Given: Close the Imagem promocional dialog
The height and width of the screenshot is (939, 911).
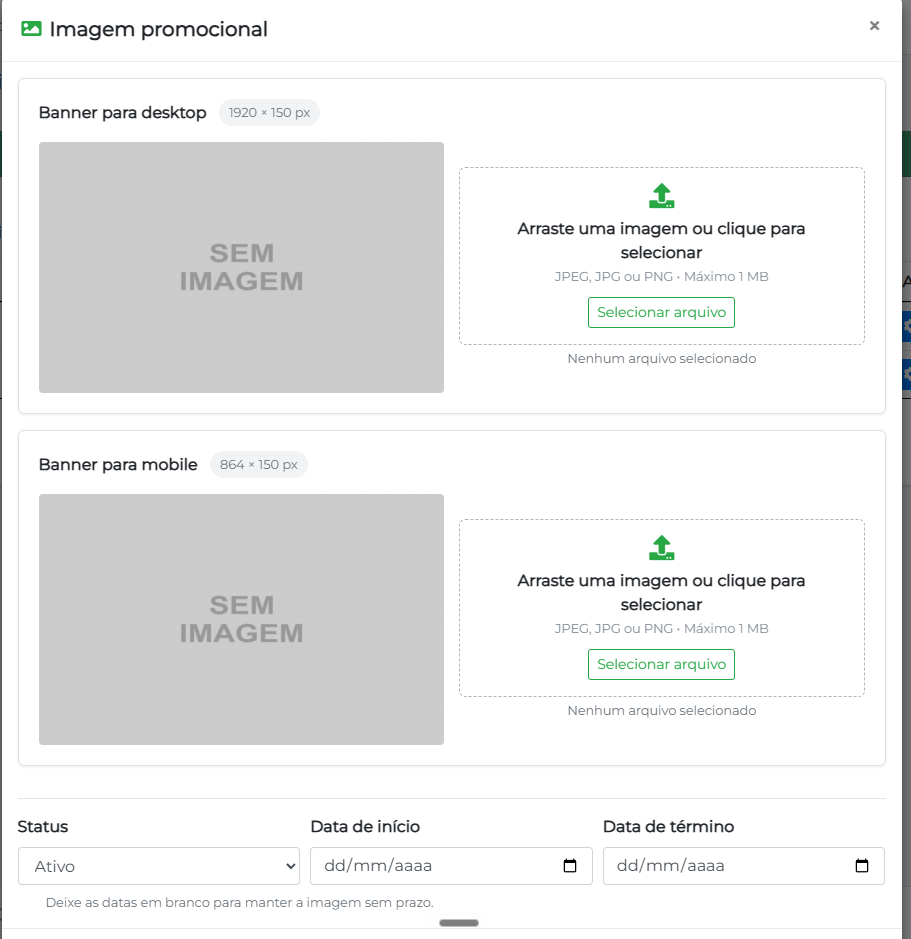Looking at the screenshot, I should (874, 26).
